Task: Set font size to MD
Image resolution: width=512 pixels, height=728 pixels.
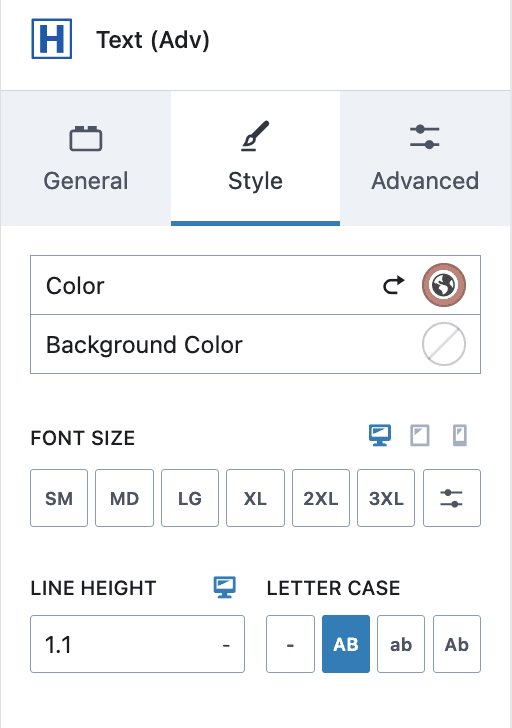Action: click(124, 498)
